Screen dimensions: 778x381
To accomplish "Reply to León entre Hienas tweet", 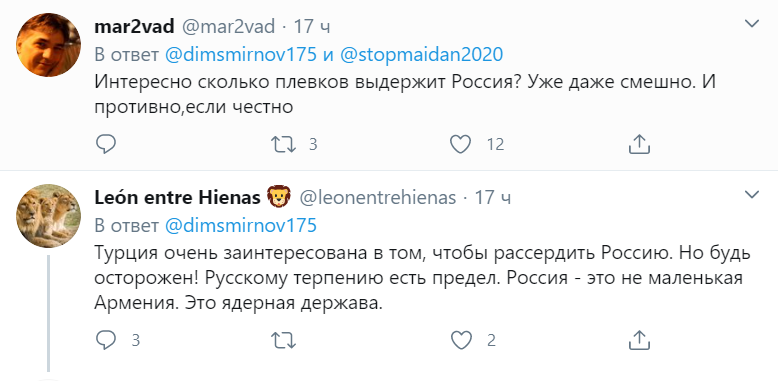I will [x=105, y=340].
